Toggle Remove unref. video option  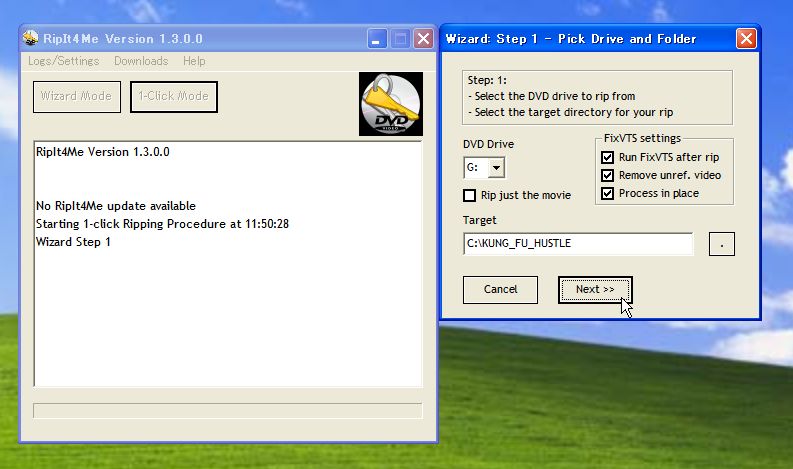(x=607, y=176)
